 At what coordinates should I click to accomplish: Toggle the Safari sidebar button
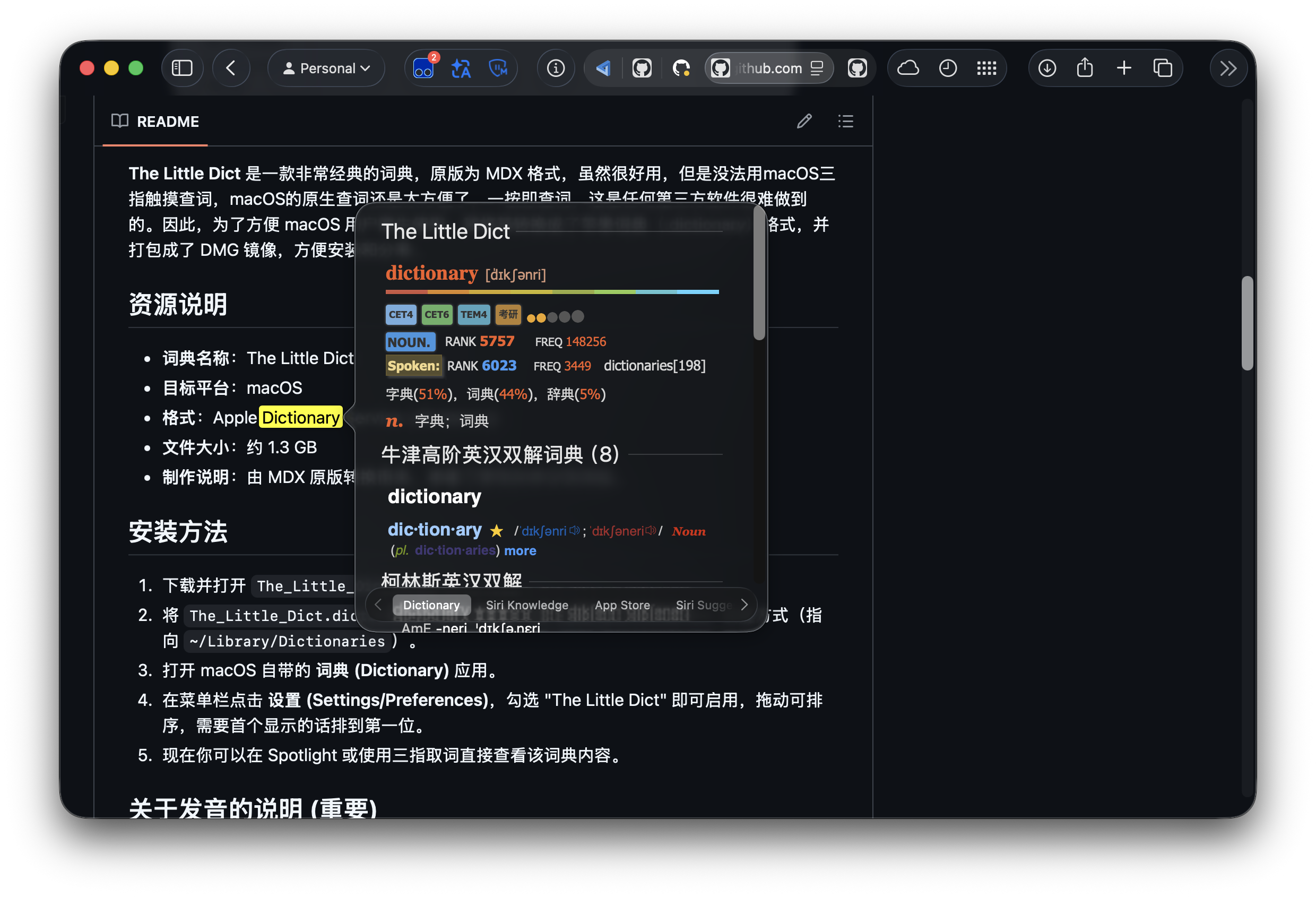click(x=183, y=68)
